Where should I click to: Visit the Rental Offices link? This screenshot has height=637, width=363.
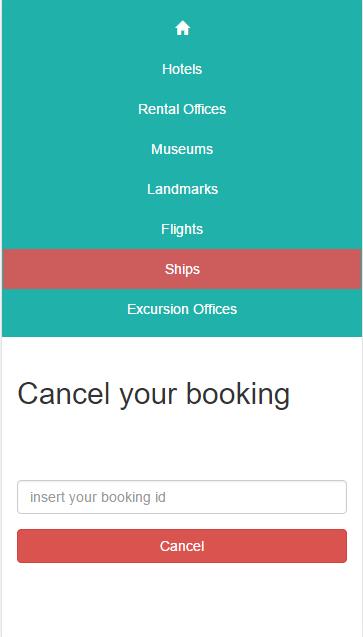pos(182,109)
